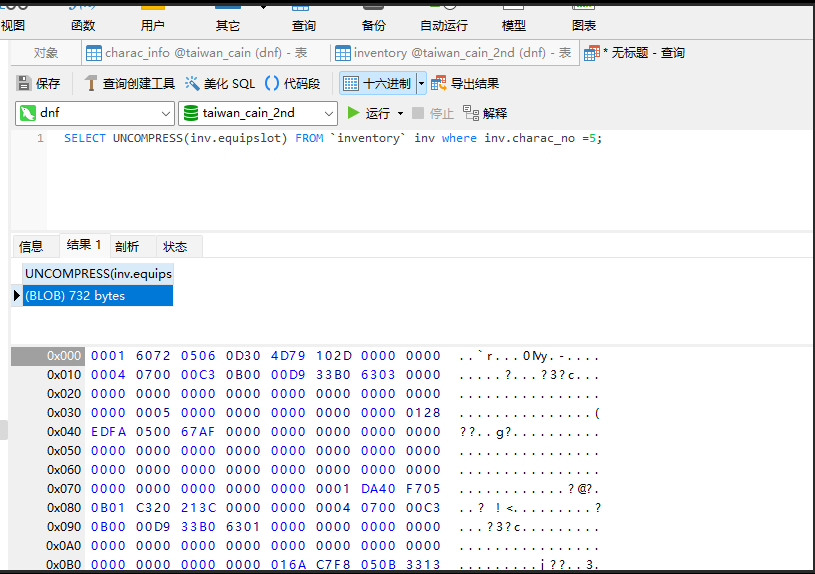Expand the 十六进制 view mode dropdown arrow

tap(421, 83)
